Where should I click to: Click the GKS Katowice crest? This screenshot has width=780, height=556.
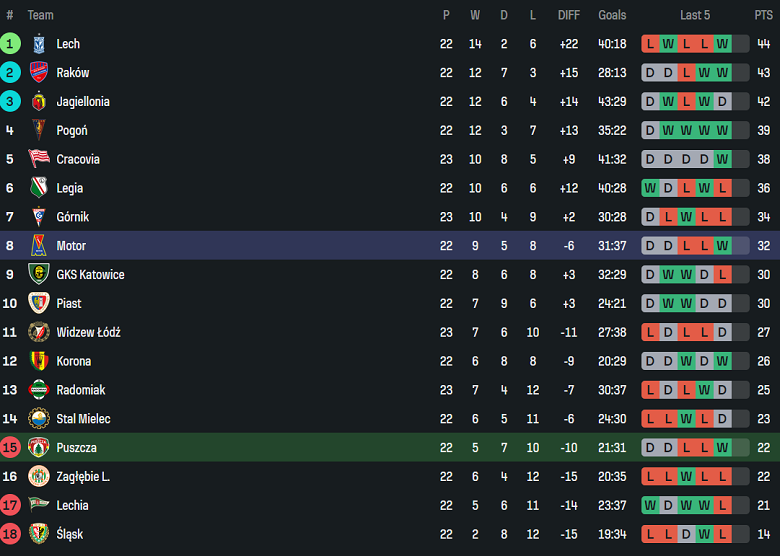[x=39, y=274]
